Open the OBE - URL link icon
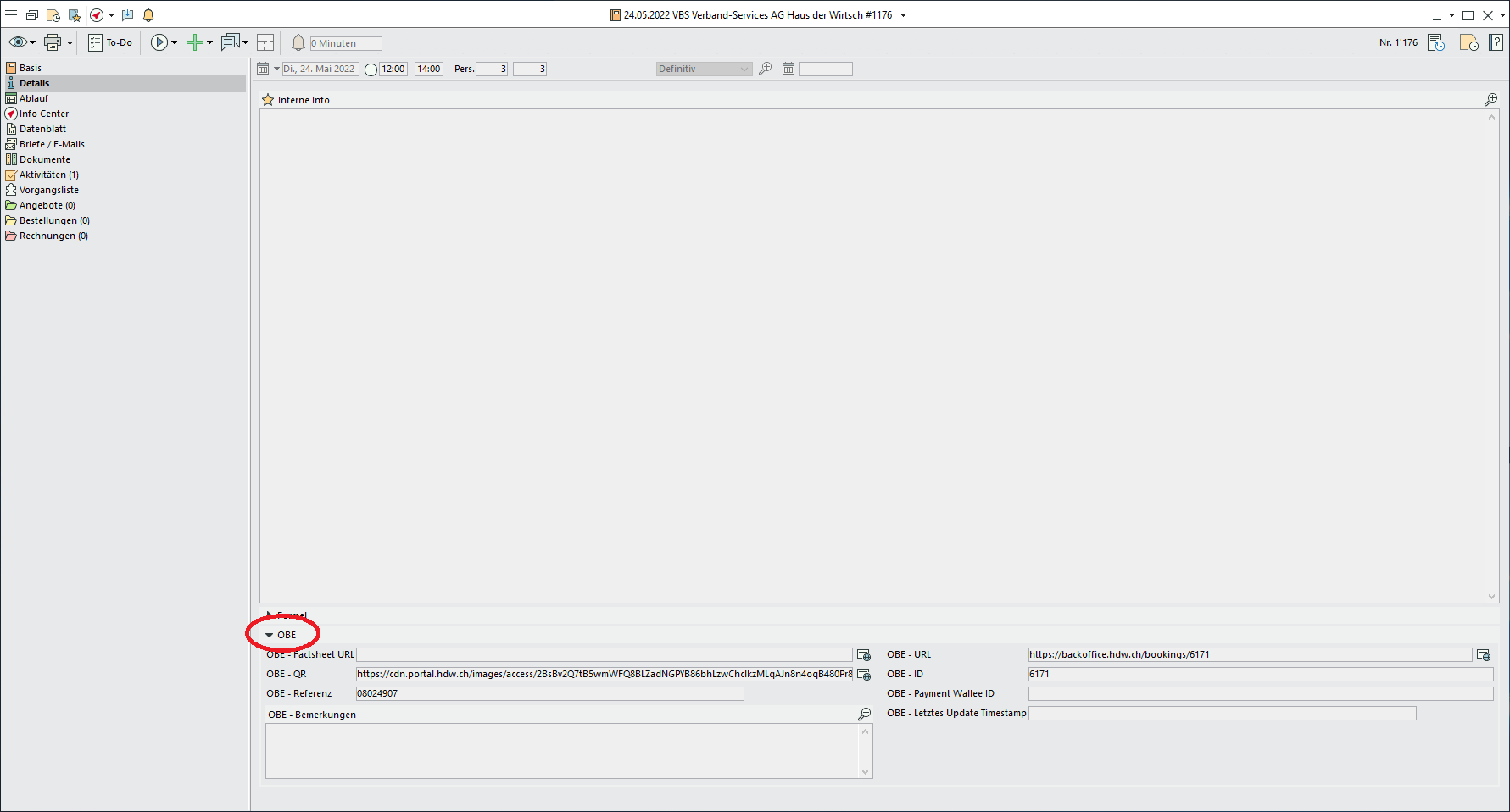The image size is (1510, 812). tap(1483, 655)
